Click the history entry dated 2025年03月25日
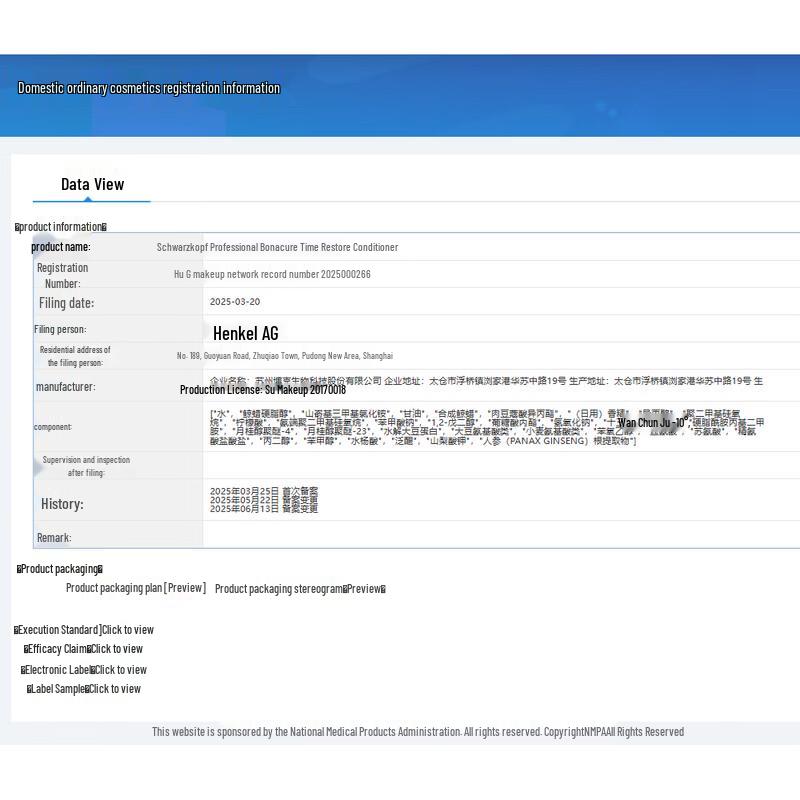Image resolution: width=800 pixels, height=800 pixels. pos(264,491)
